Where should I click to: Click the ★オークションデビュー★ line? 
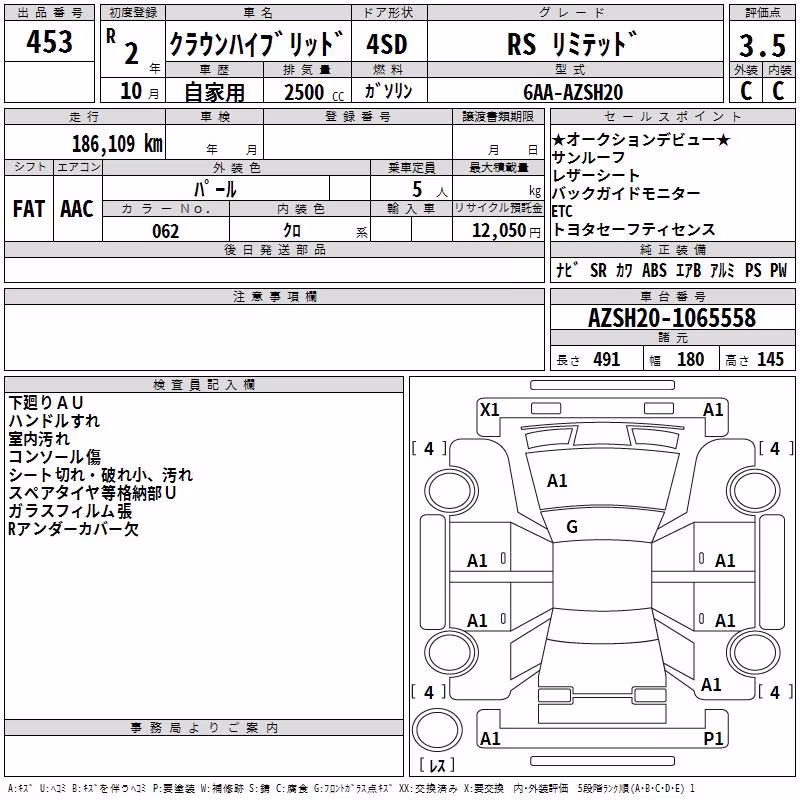[641, 139]
